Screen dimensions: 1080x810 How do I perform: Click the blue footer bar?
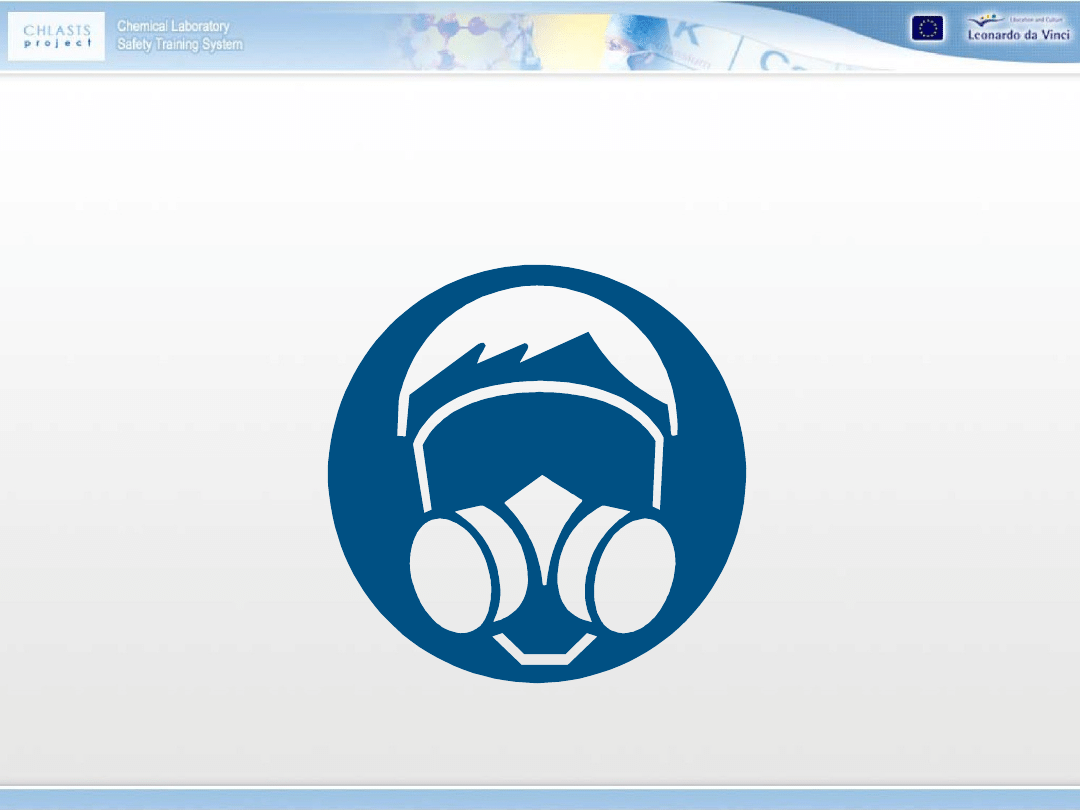point(540,798)
